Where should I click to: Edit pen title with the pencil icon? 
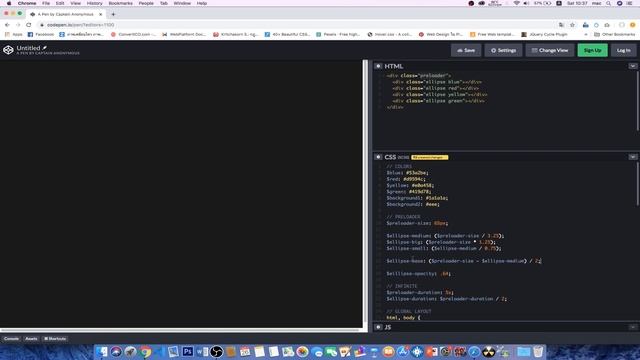point(44,48)
